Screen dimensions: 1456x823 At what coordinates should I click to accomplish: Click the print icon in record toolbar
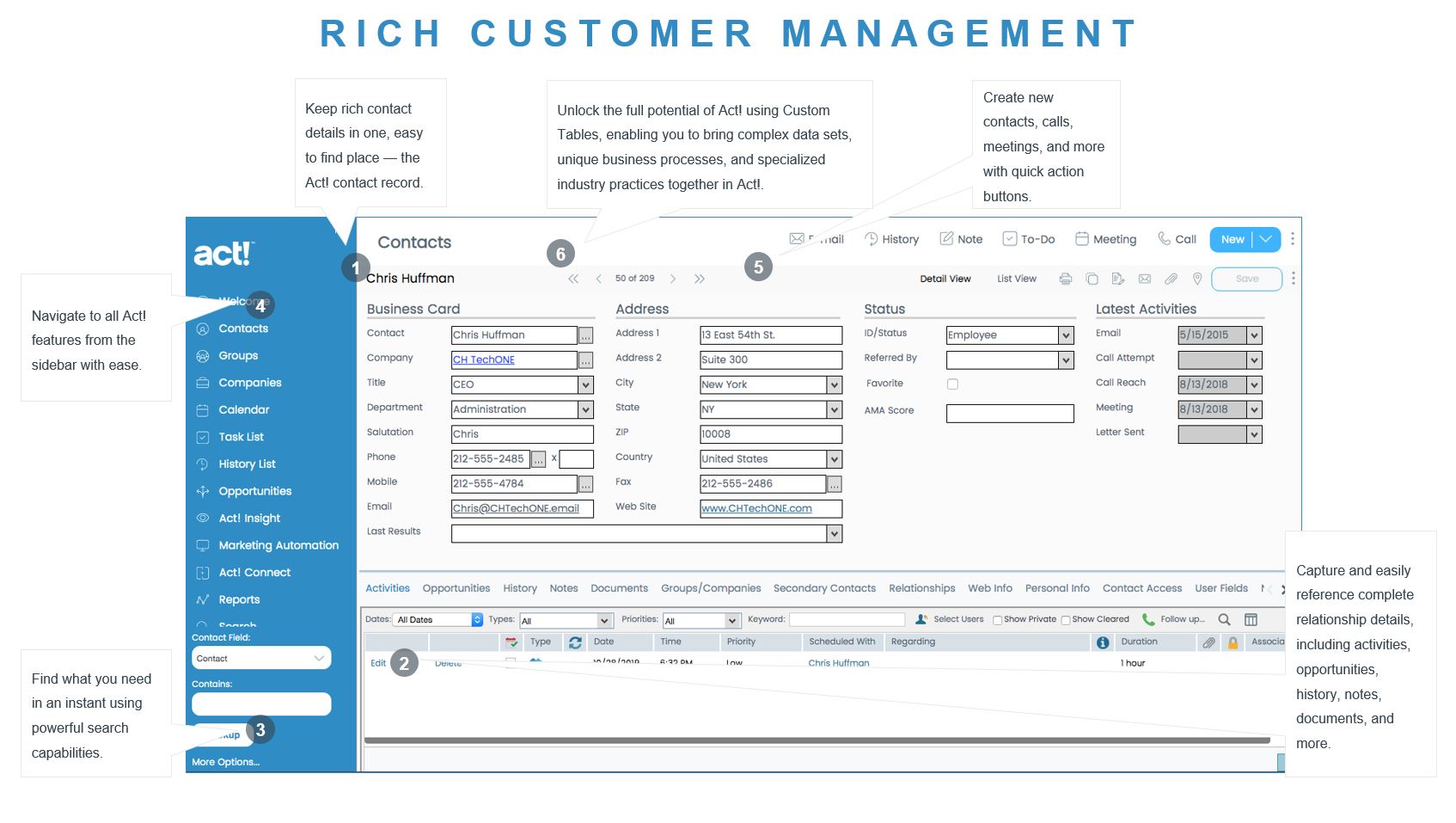(1066, 279)
